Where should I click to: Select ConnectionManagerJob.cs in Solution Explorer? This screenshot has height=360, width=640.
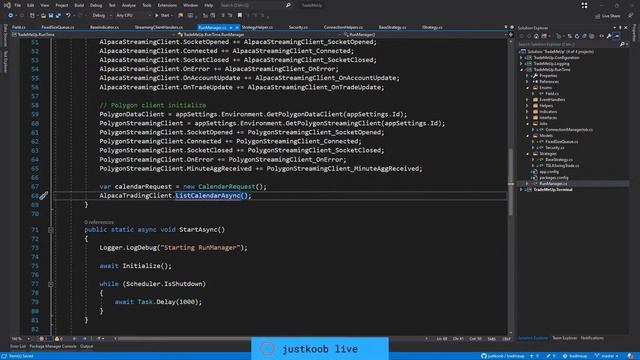pyautogui.click(x=569, y=130)
